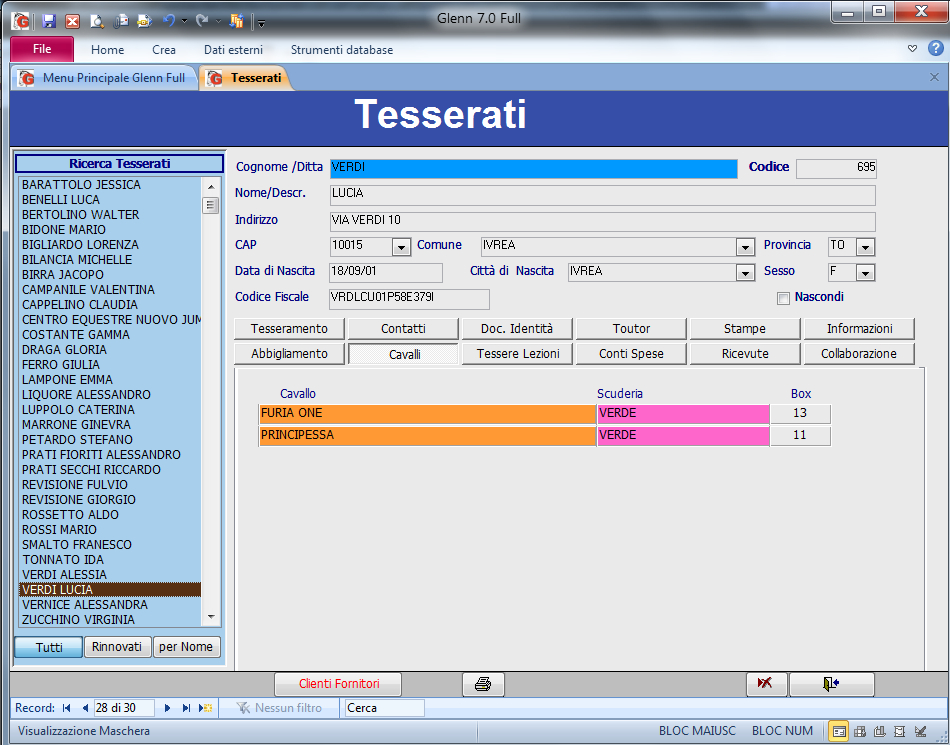Open the Customize Quick Access Toolbar arrow
The height and width of the screenshot is (745, 950).
pos(261,23)
